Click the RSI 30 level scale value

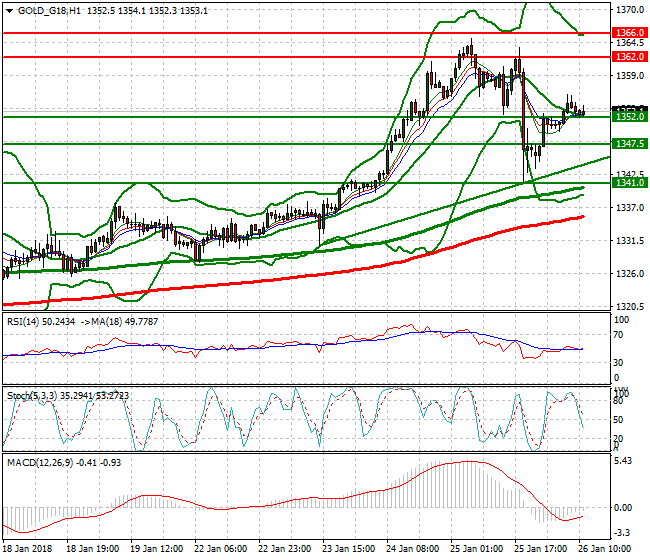pyautogui.click(x=618, y=363)
